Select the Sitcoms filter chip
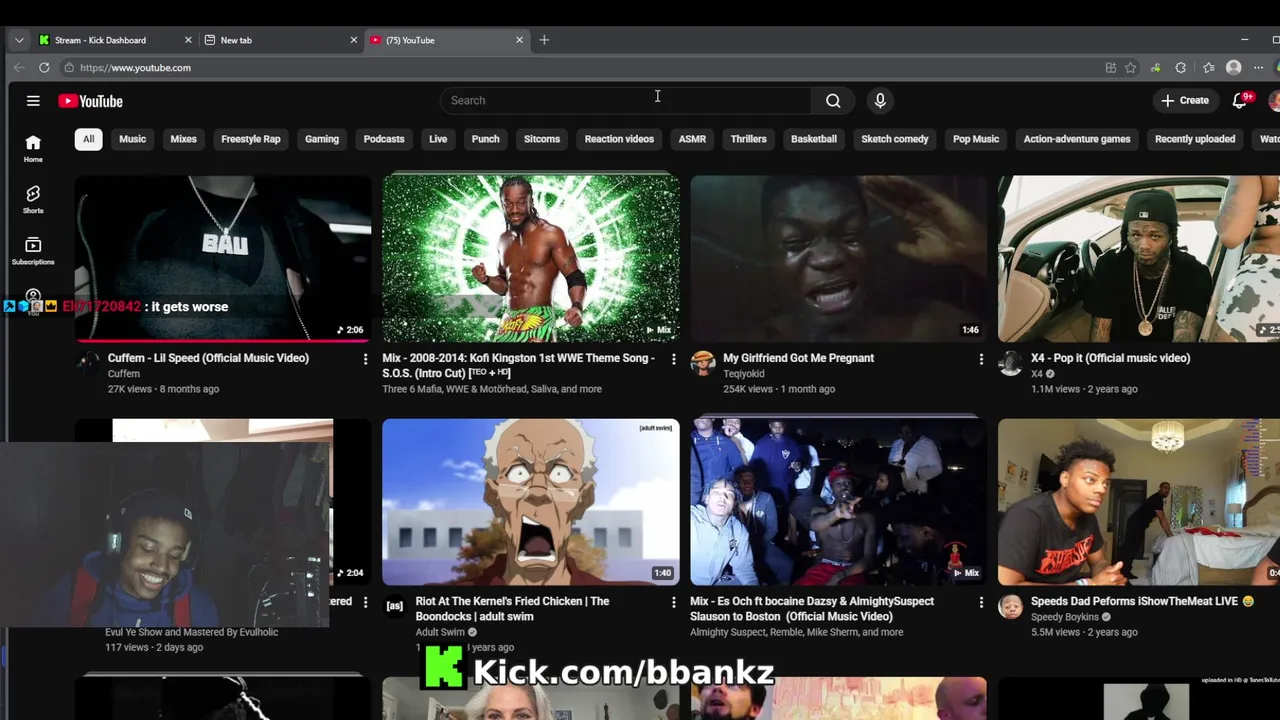This screenshot has height=720, width=1280. click(542, 139)
